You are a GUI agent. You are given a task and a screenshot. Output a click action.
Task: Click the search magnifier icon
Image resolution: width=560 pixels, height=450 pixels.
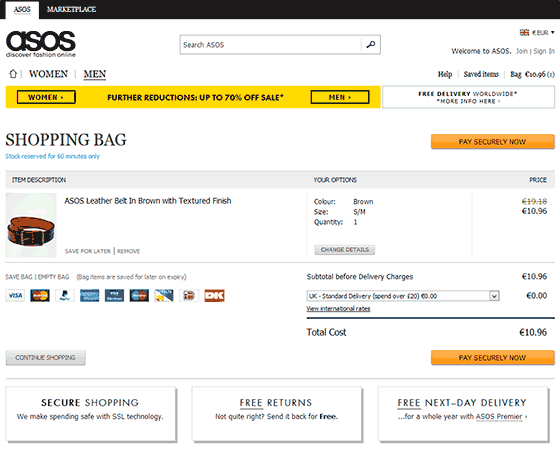point(371,45)
